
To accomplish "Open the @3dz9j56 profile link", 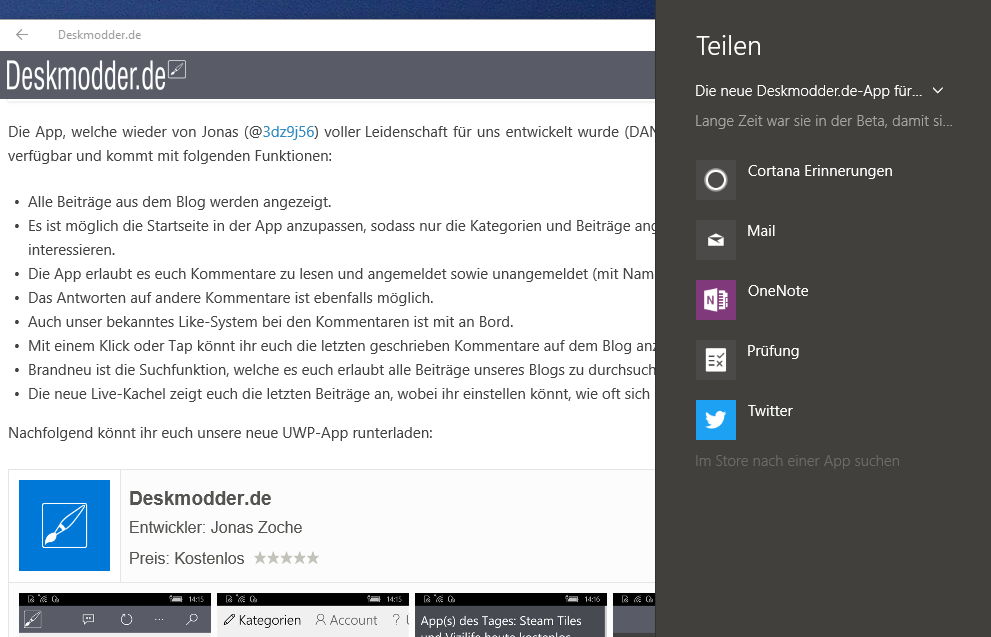I will [x=288, y=131].
